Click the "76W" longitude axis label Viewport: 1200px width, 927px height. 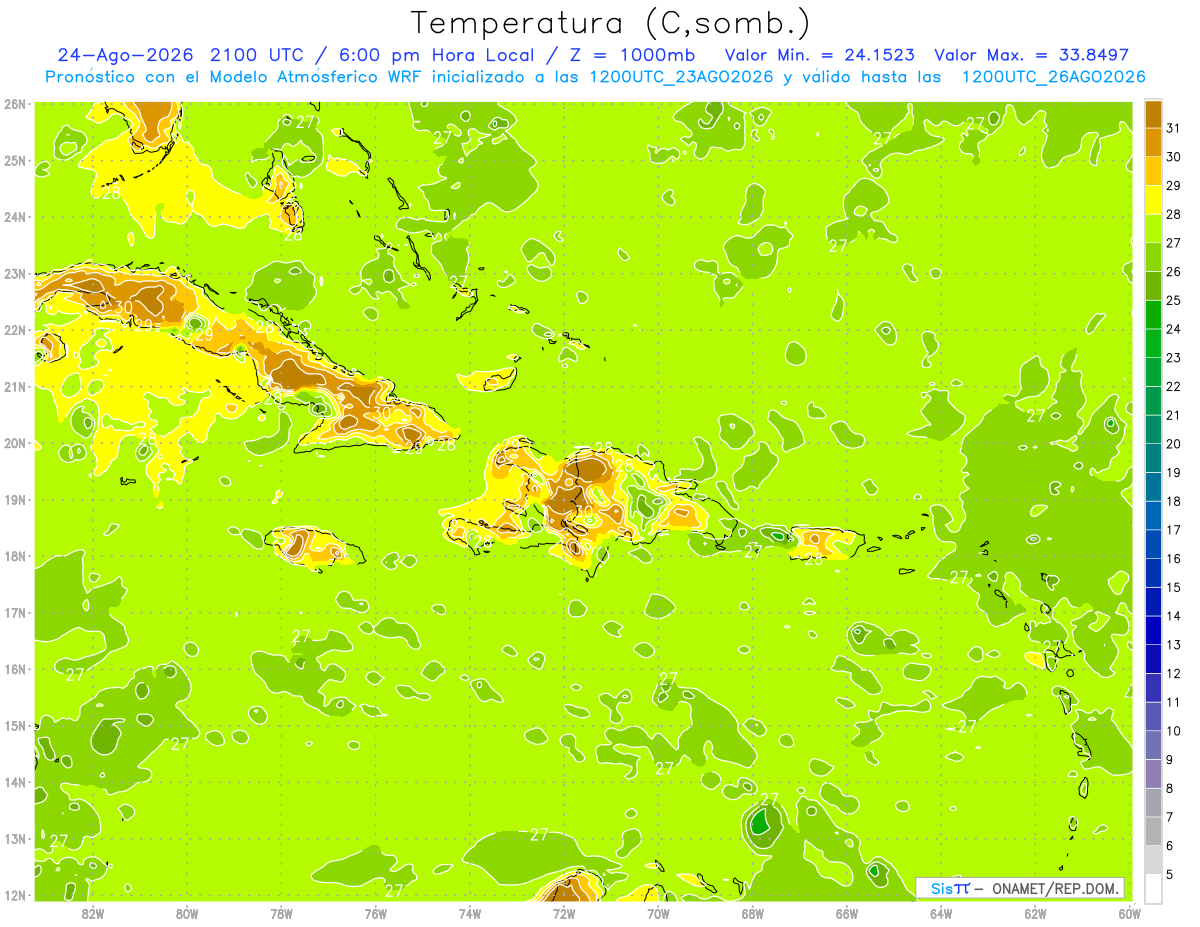click(x=375, y=913)
